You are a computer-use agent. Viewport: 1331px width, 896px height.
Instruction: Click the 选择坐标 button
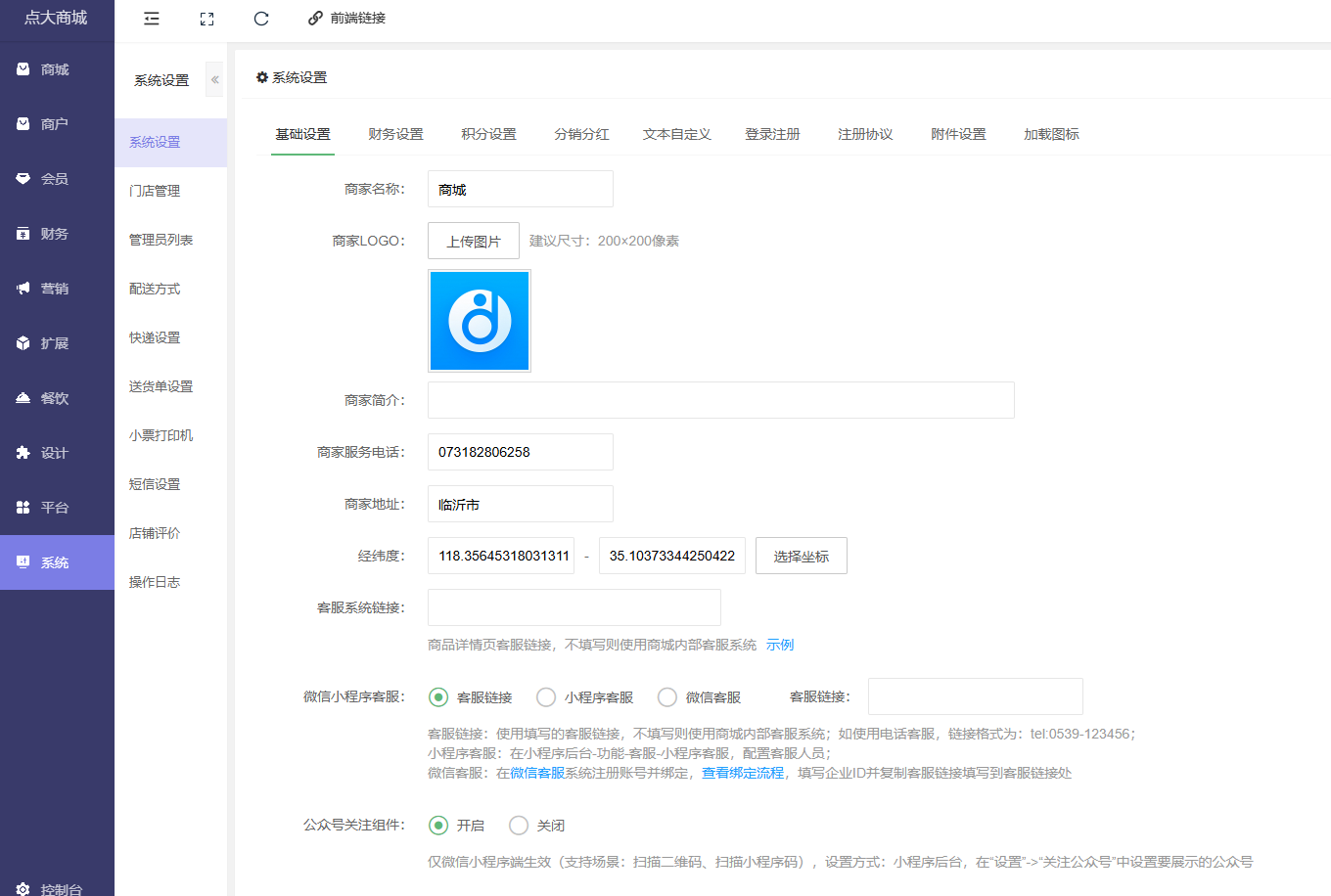[802, 556]
